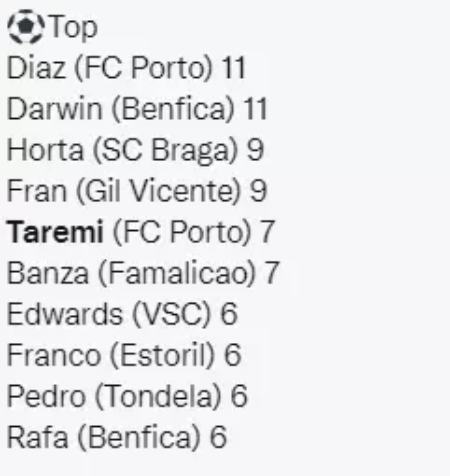This screenshot has height=476, width=450.
Task: Click the soccer ball emoji icon
Action: pyautogui.click(x=26, y=27)
